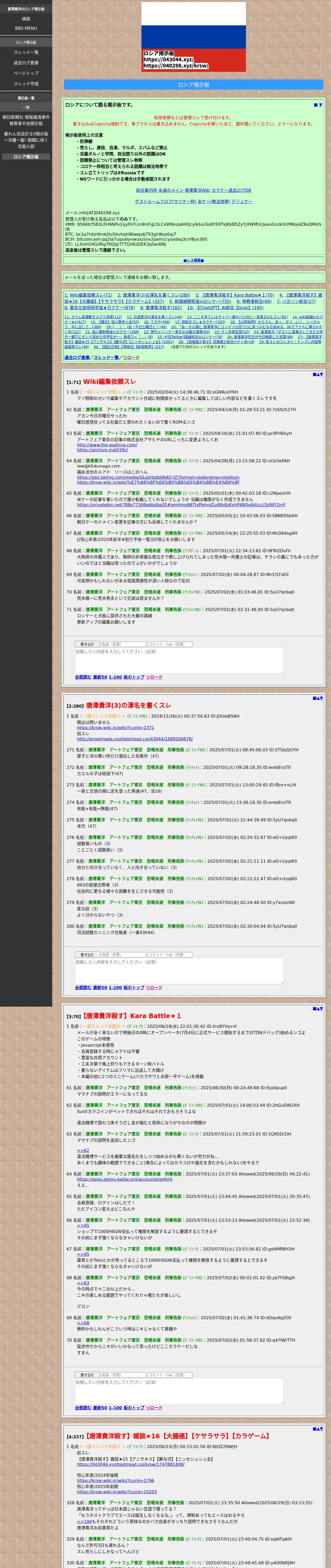
Task: Click the ▲ arrow on the Kara Battle★1 thread
Action: [x=318, y=1008]
